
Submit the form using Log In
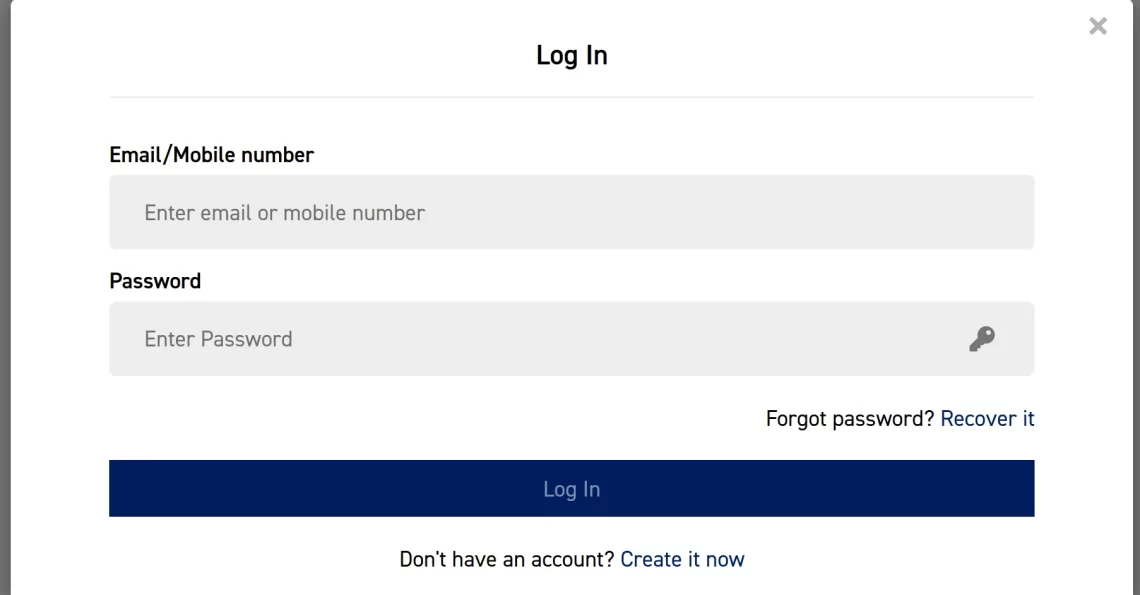(571, 489)
